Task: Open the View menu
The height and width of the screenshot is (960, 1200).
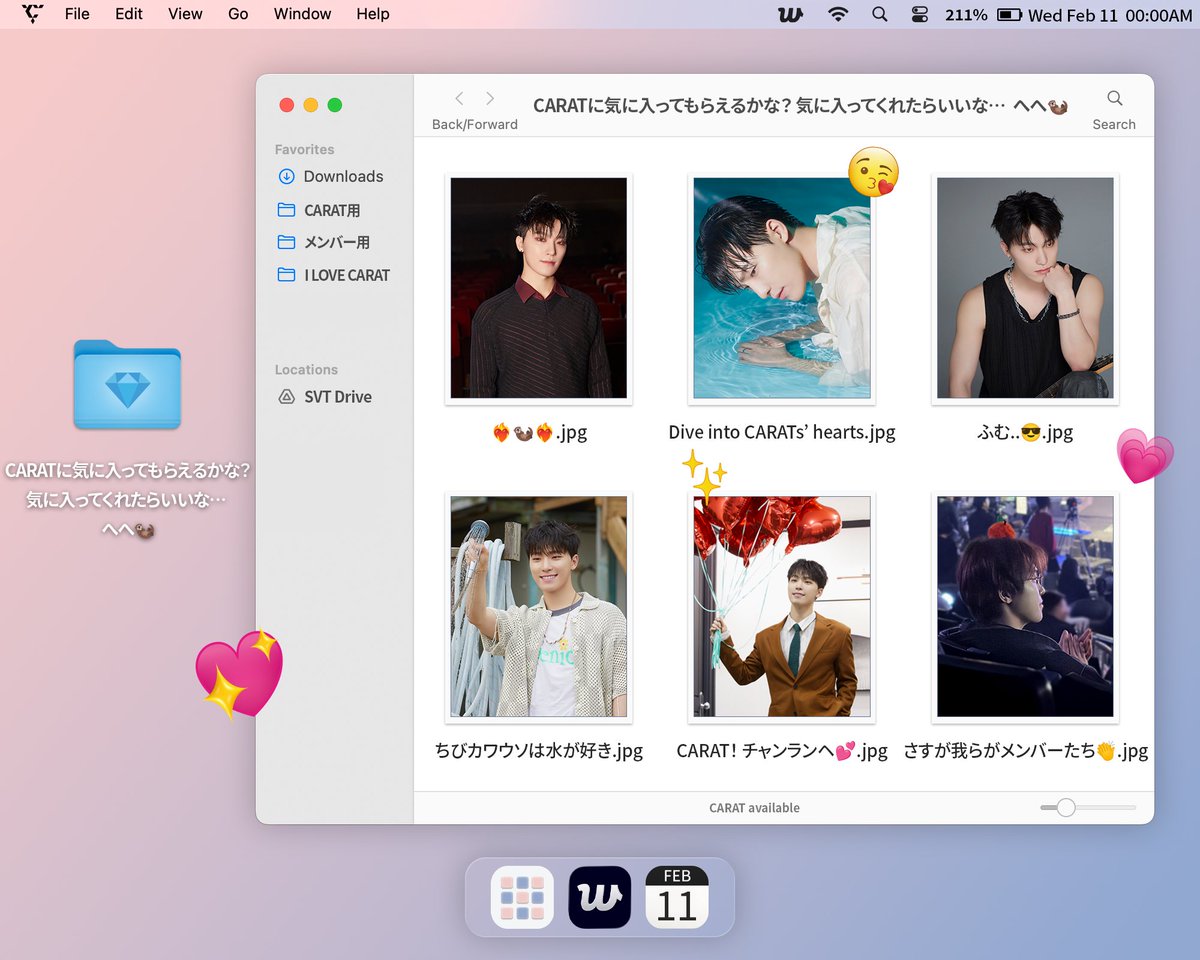Action: point(184,14)
